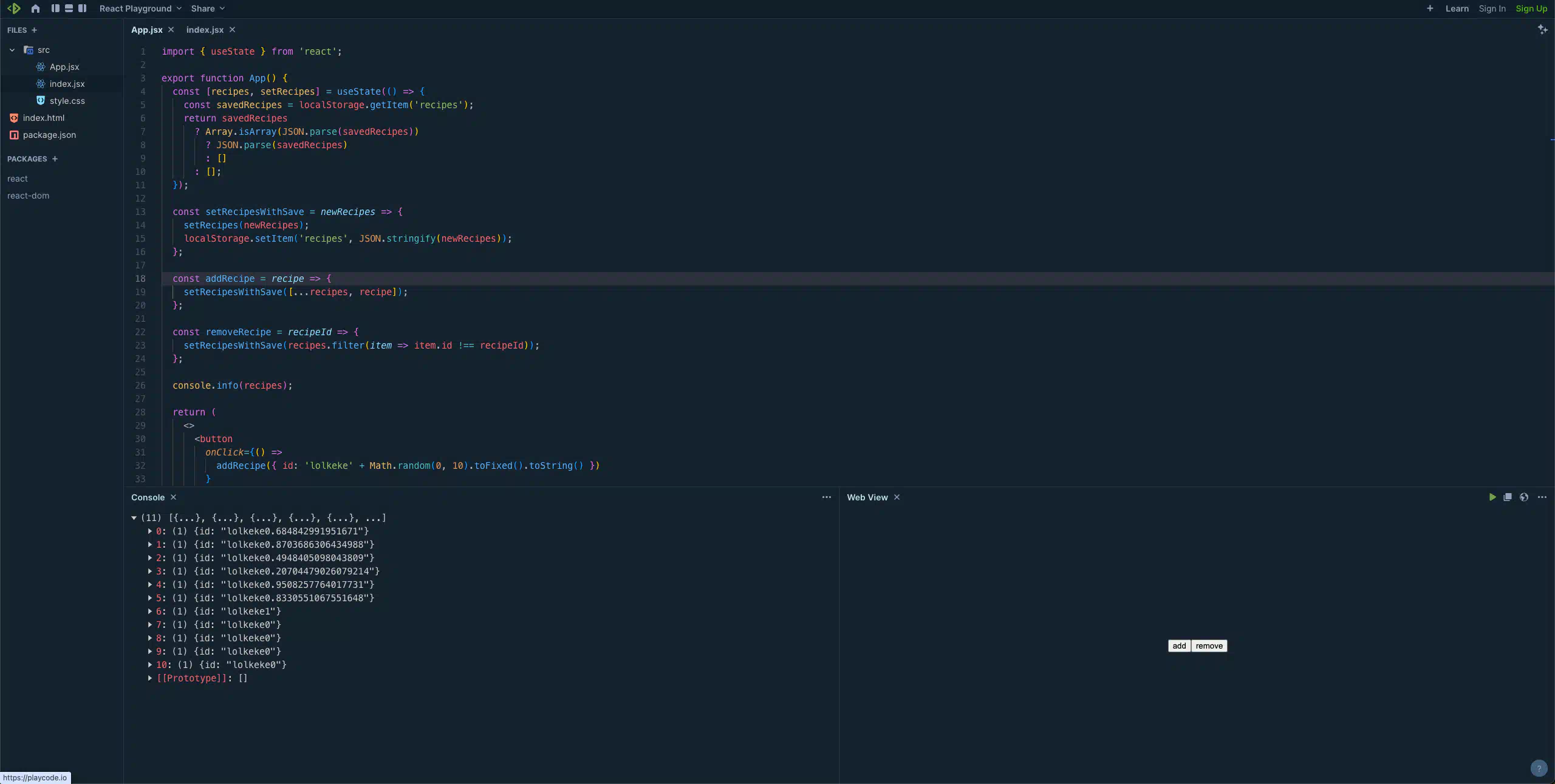Viewport: 1555px width, 784px height.
Task: Open Web View more options menu
Action: [x=1542, y=497]
